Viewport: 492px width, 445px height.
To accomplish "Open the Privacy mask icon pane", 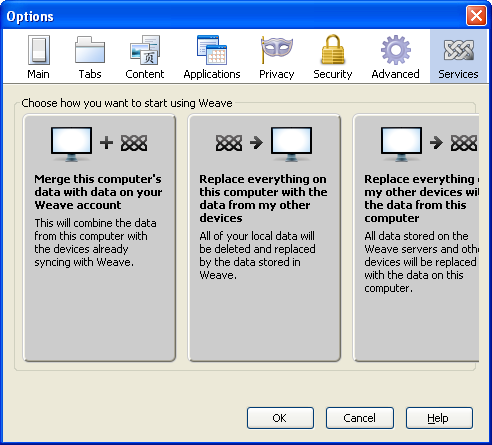I will click(x=277, y=50).
